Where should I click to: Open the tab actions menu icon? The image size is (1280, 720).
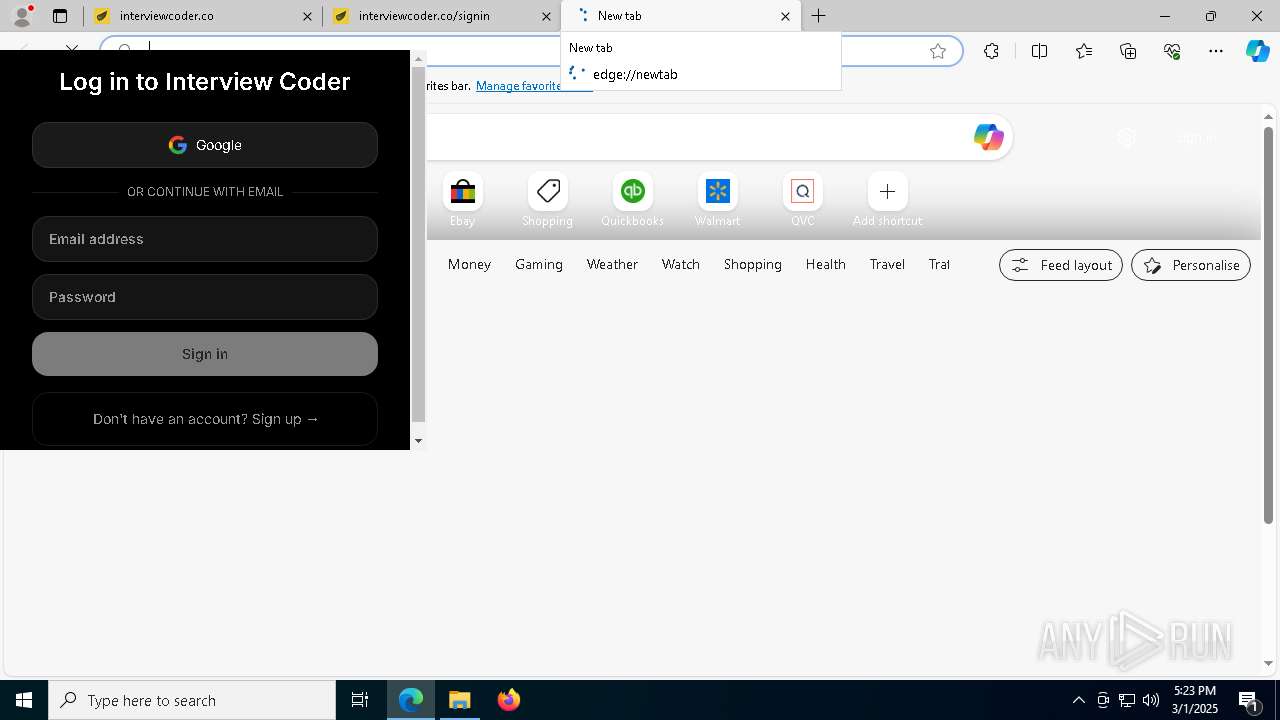pos(60,16)
